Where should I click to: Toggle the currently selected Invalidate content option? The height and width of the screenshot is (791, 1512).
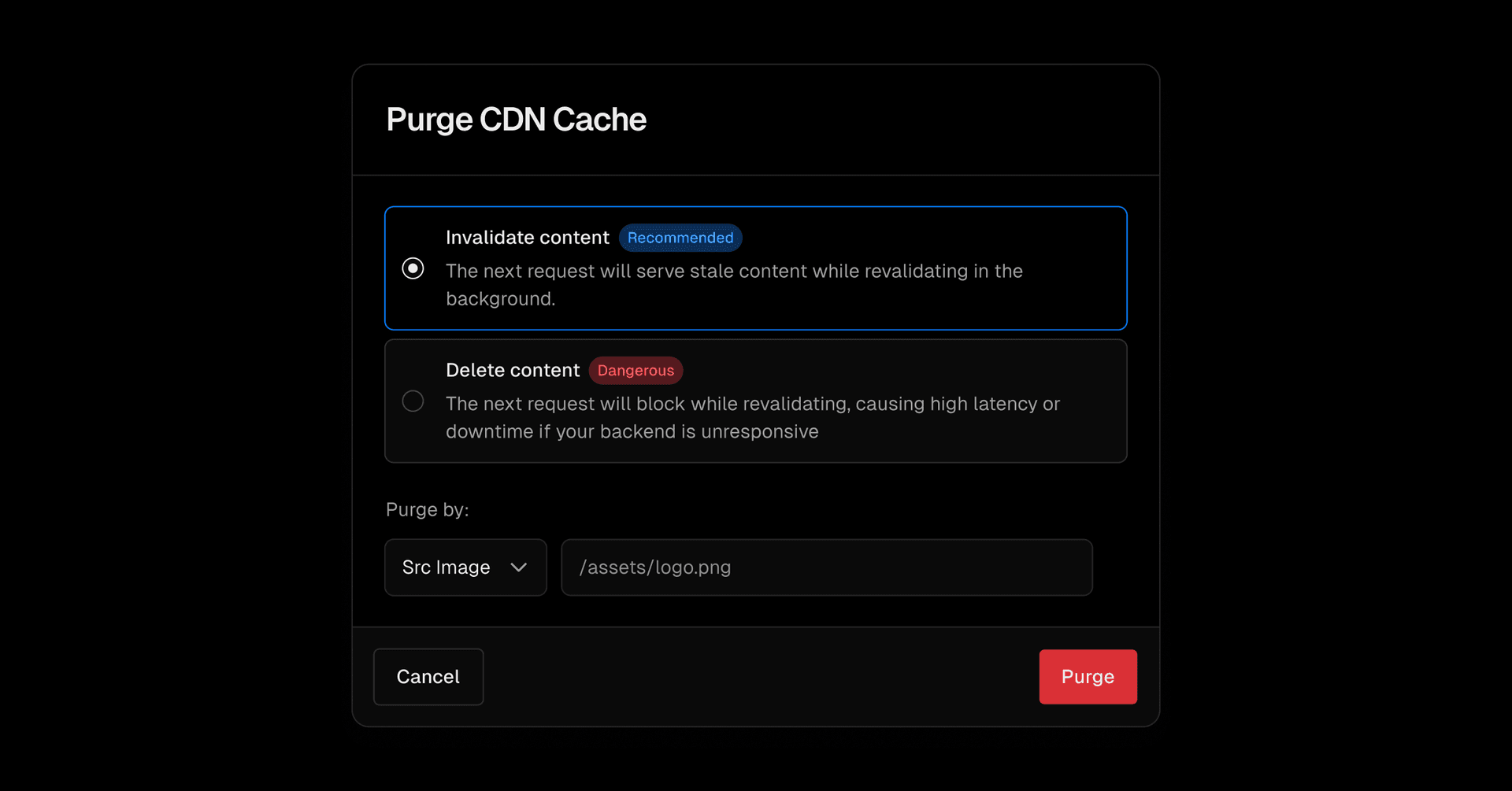(x=413, y=268)
